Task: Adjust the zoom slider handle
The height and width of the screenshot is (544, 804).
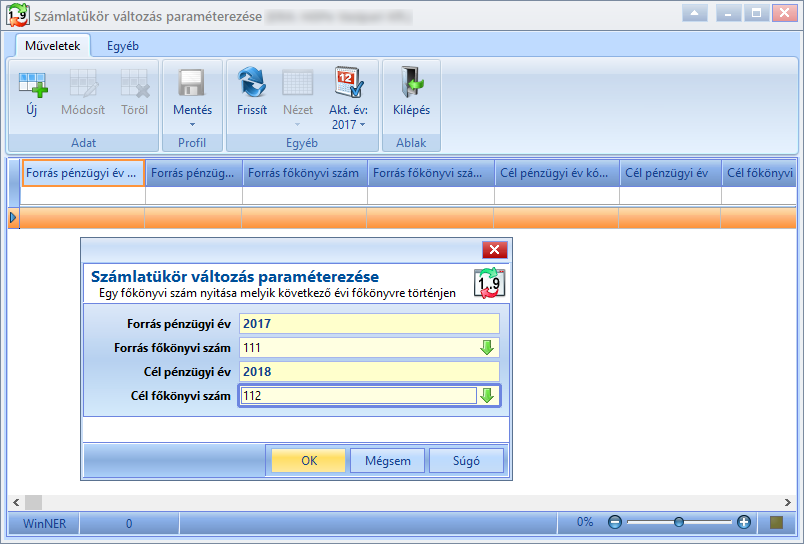Action: click(x=678, y=522)
